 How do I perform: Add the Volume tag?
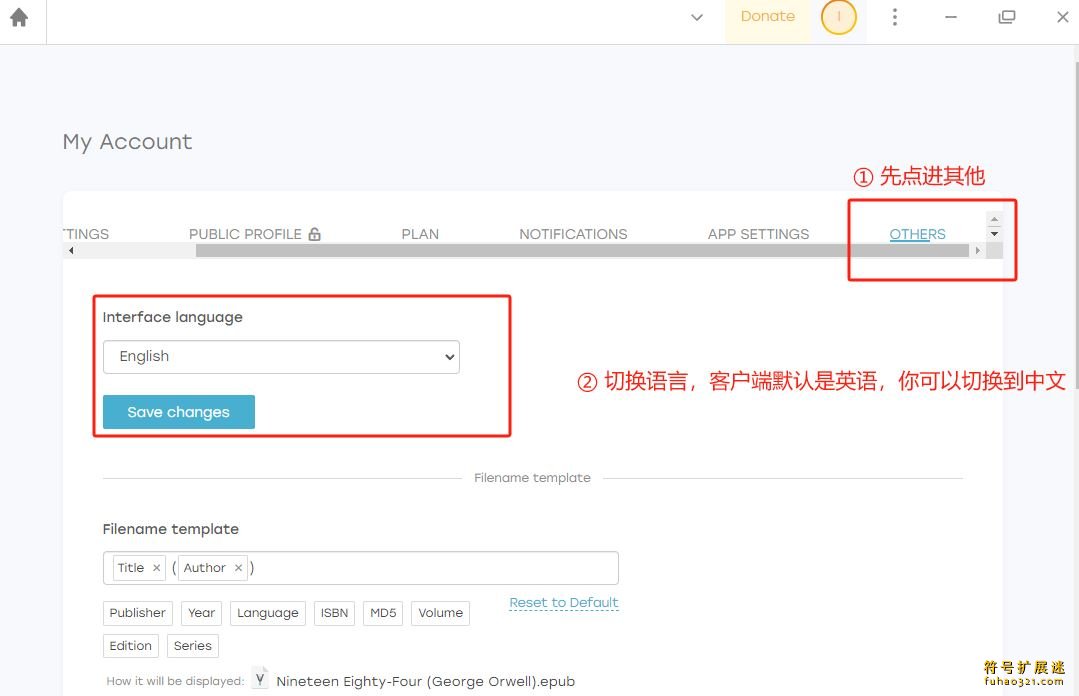tap(440, 613)
